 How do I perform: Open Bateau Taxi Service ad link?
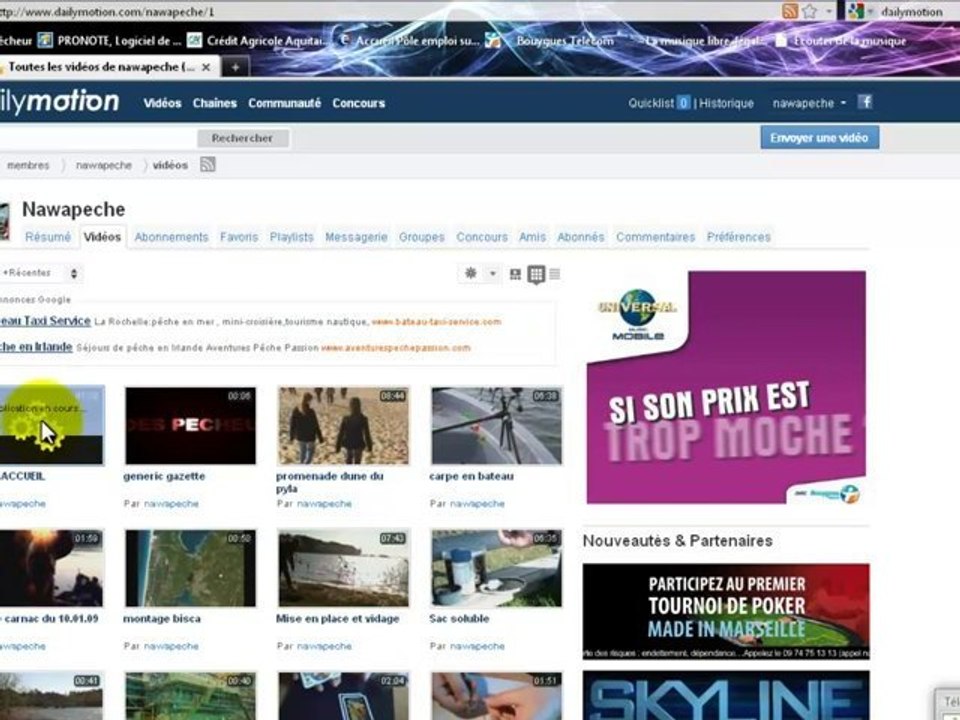point(45,321)
